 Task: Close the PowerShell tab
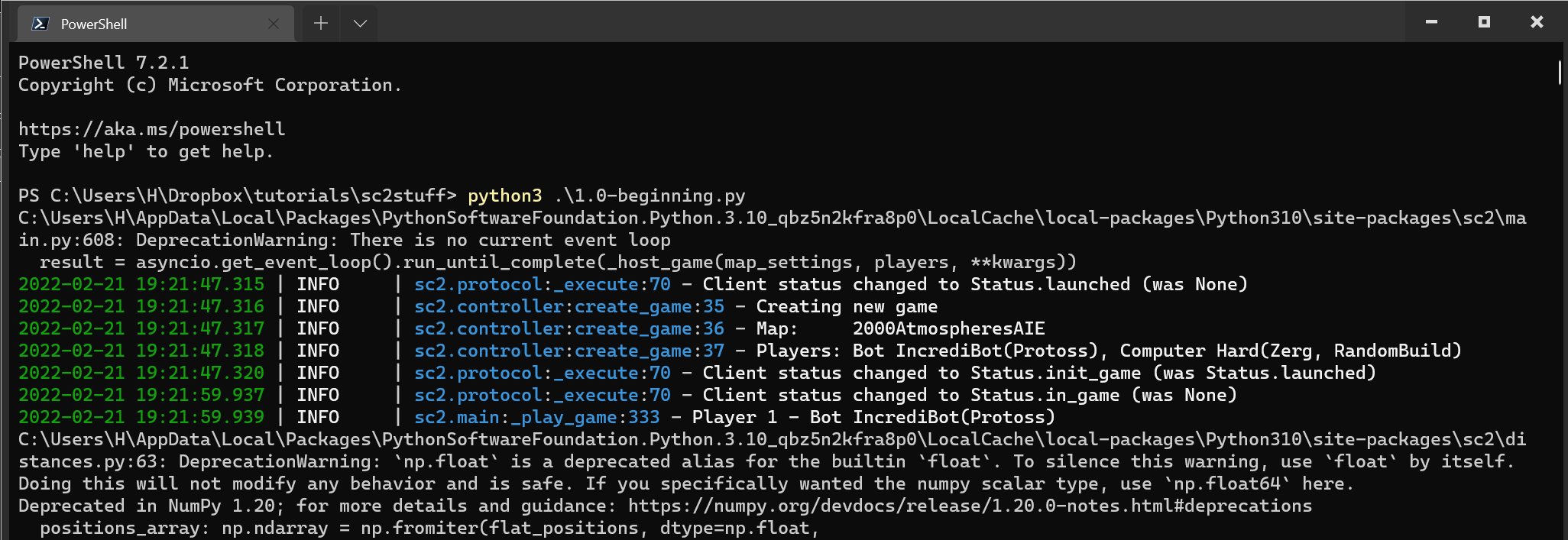click(x=273, y=24)
